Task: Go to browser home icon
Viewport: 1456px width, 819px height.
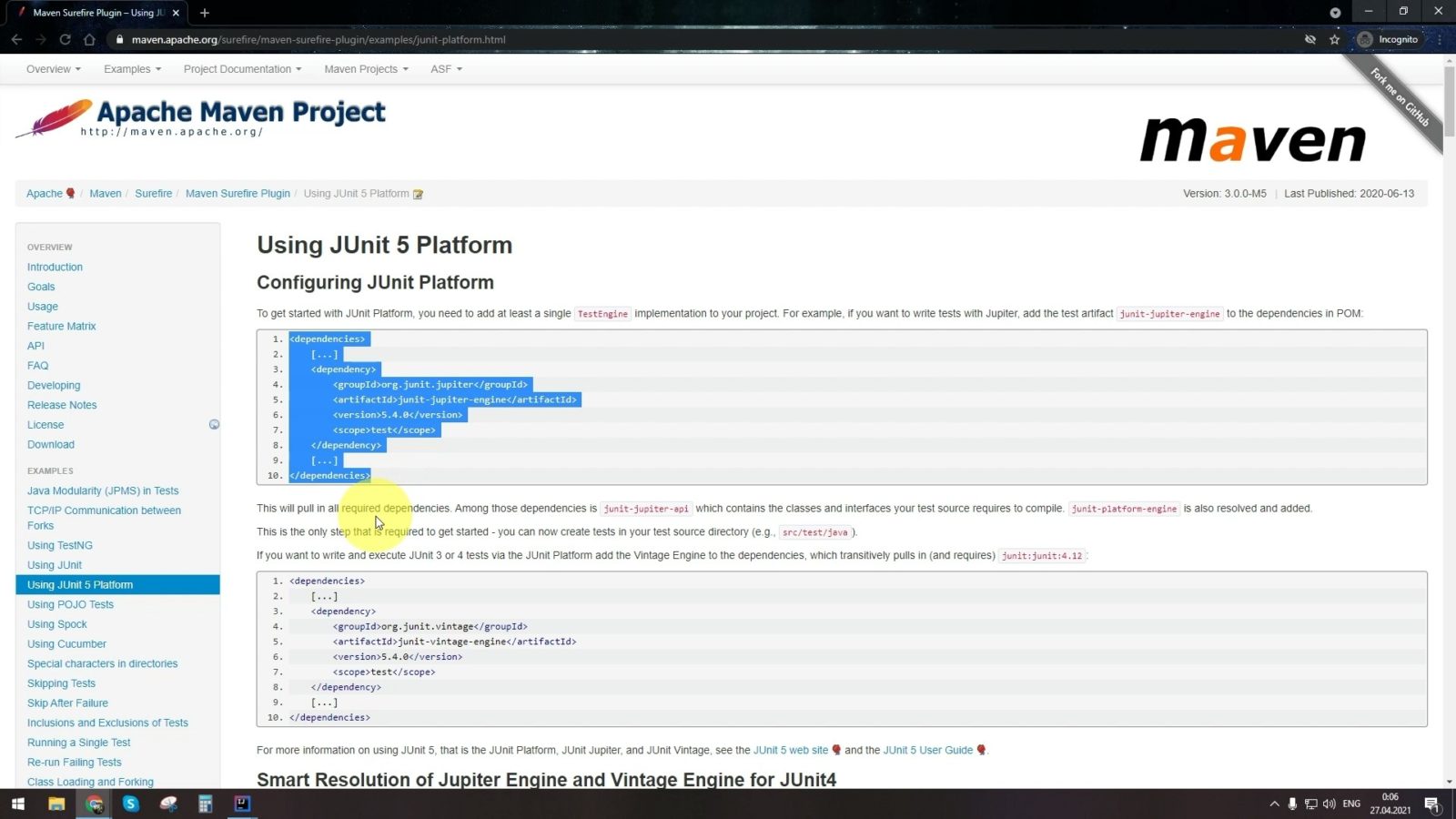Action: tap(89, 39)
